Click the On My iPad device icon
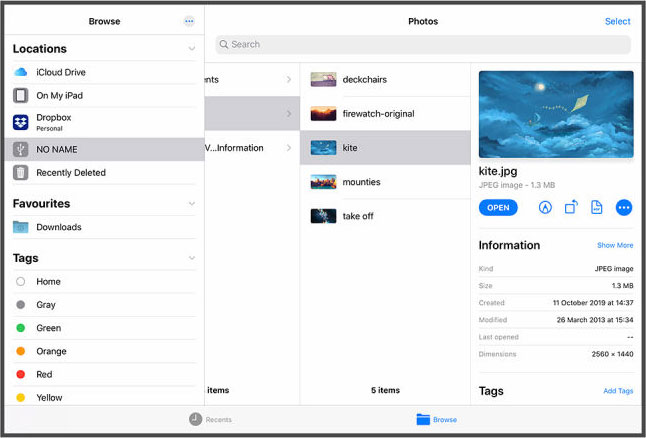646x438 pixels. 21,96
